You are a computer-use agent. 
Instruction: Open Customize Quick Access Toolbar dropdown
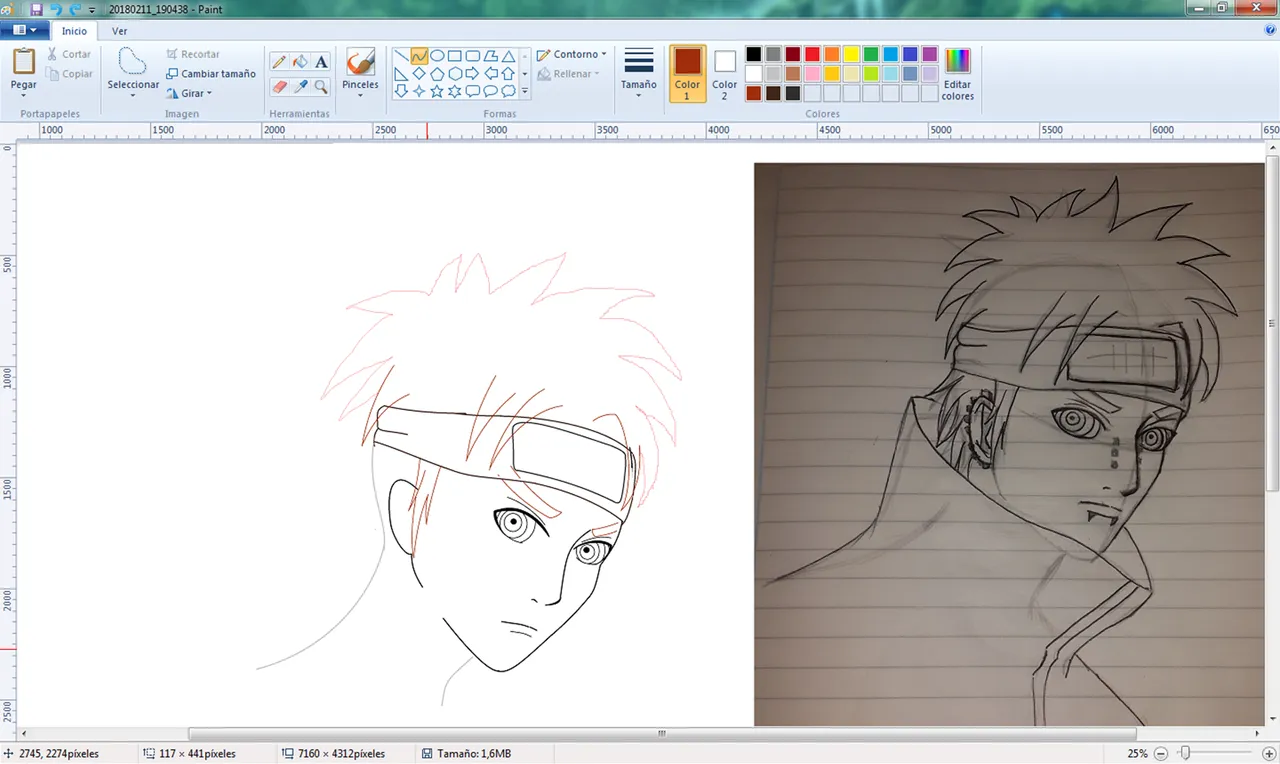[92, 10]
